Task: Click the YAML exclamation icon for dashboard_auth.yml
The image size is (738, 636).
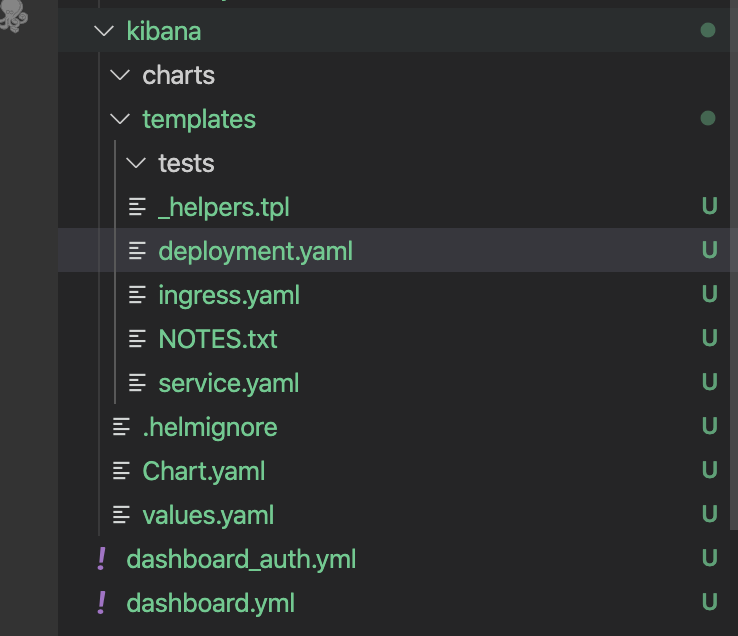Action: [101, 559]
